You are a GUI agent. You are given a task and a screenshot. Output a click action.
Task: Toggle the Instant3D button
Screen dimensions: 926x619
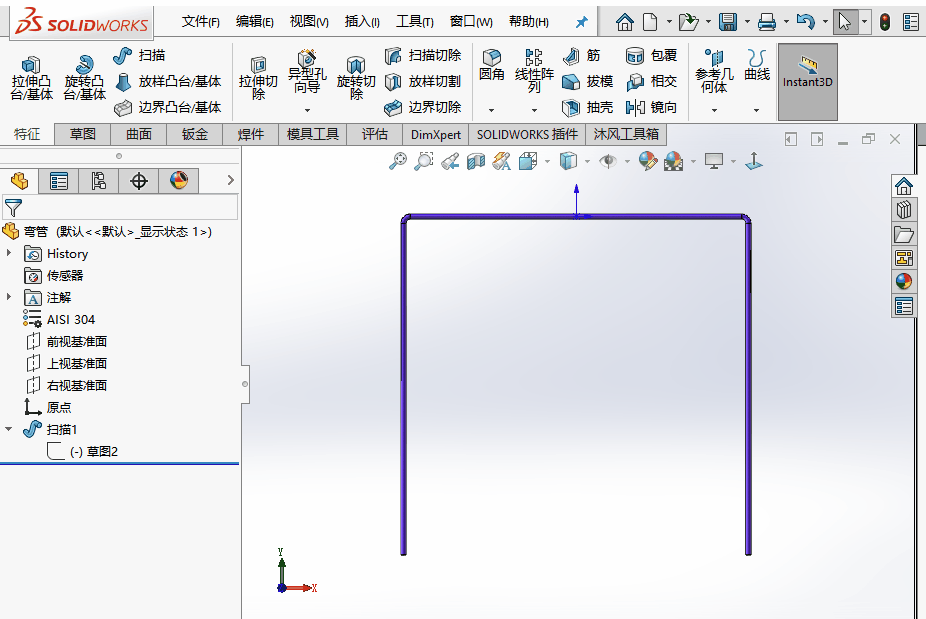[x=807, y=82]
